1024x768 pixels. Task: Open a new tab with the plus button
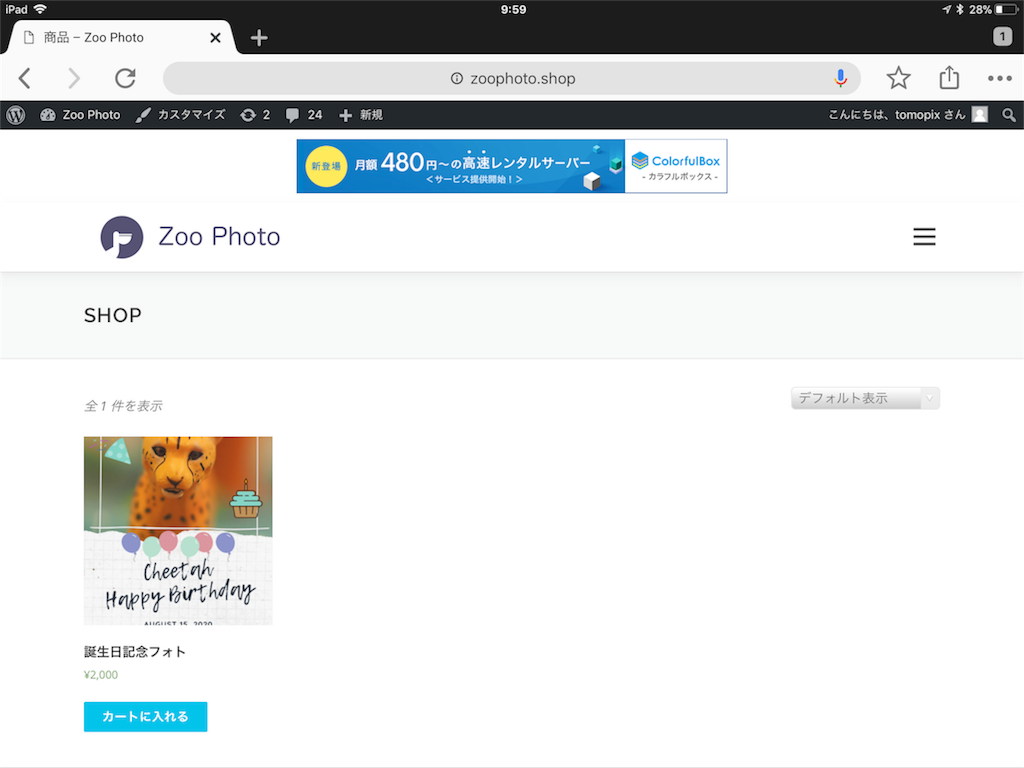point(259,38)
